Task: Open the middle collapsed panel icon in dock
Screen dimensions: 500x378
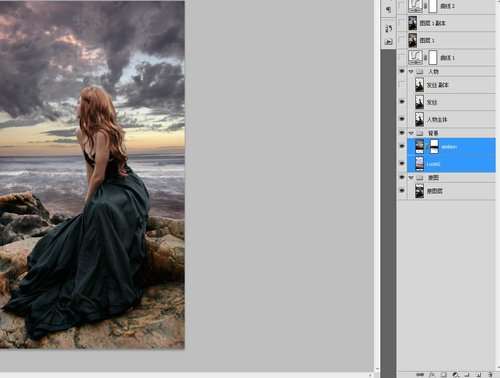Action: (x=388, y=29)
